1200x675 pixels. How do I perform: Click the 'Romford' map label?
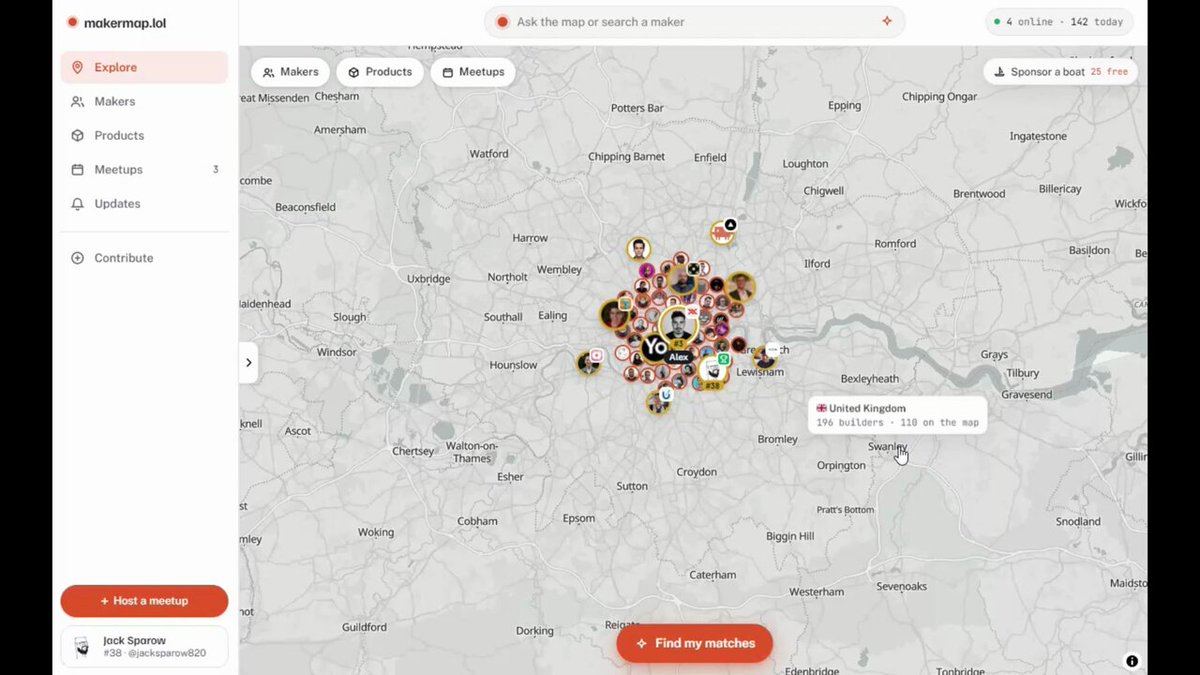click(895, 243)
